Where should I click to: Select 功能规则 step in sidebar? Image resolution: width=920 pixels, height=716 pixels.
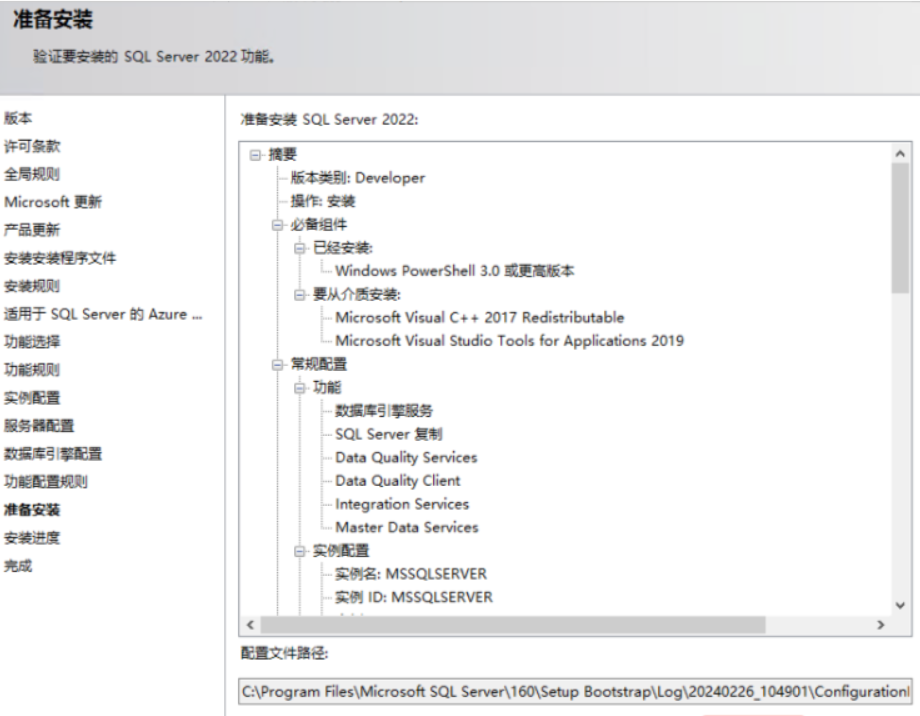click(x=32, y=370)
